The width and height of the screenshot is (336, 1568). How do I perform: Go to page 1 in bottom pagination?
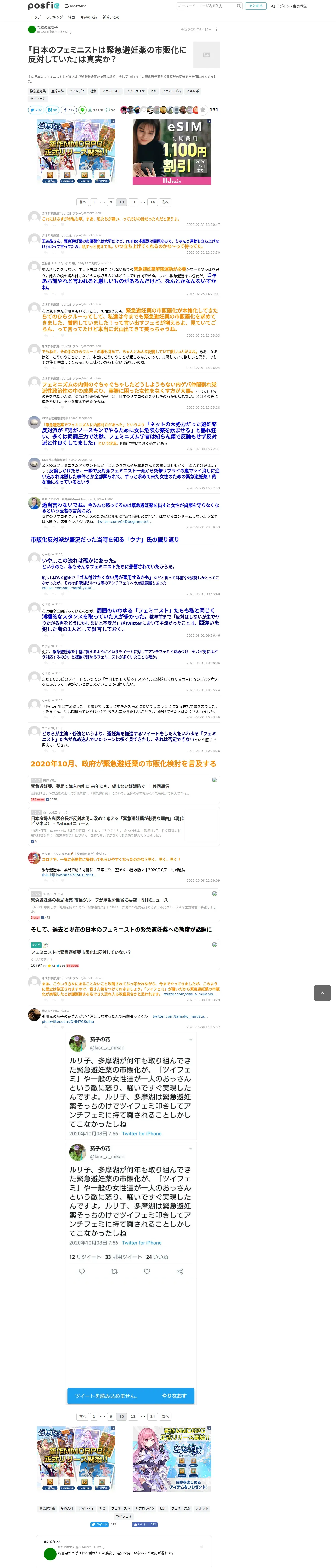click(x=94, y=1416)
